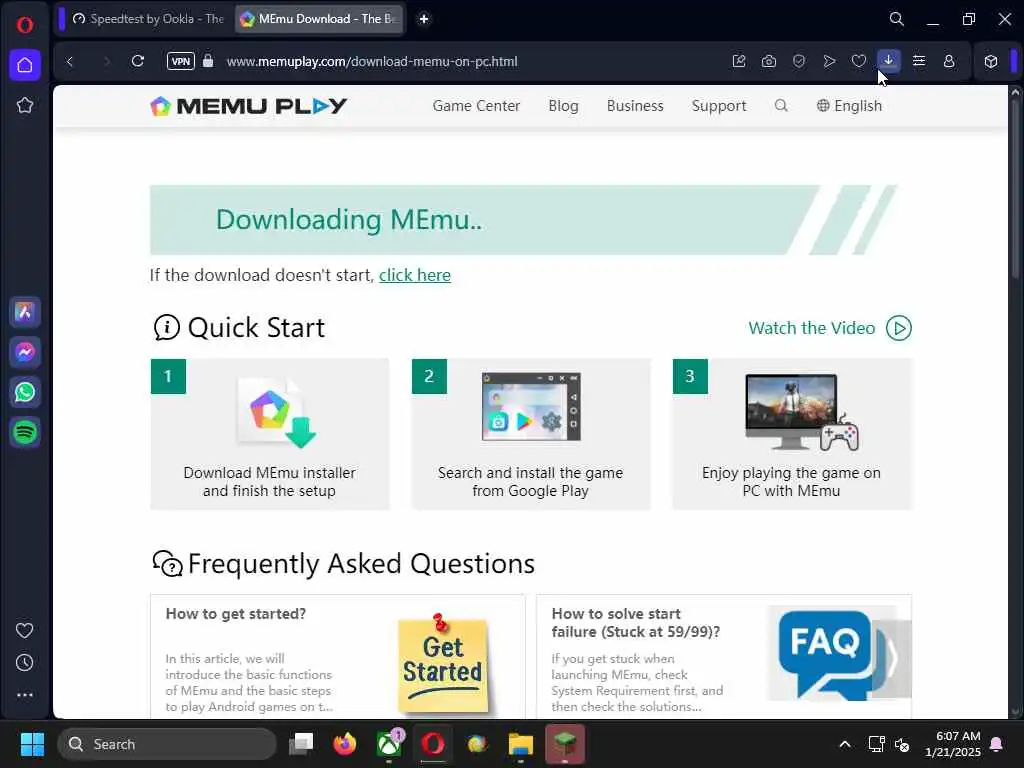
Task: Open WhatsApp in the Opera sidebar
Action: point(25,392)
